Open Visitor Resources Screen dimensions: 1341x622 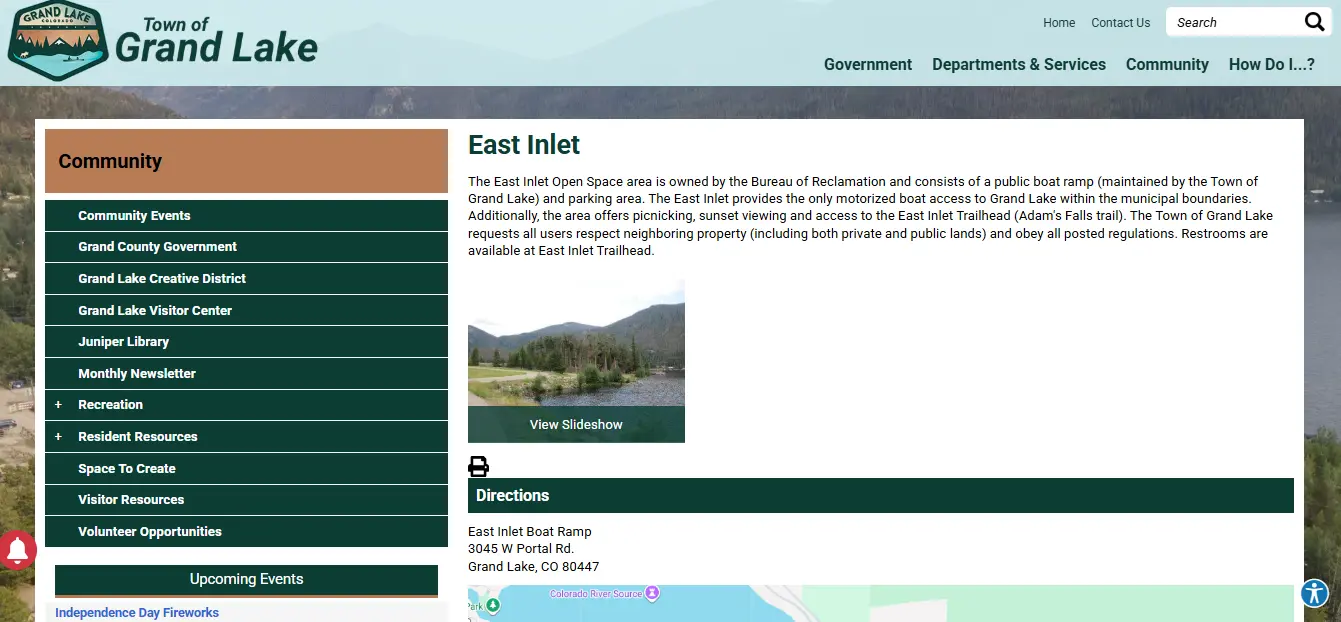click(x=246, y=500)
